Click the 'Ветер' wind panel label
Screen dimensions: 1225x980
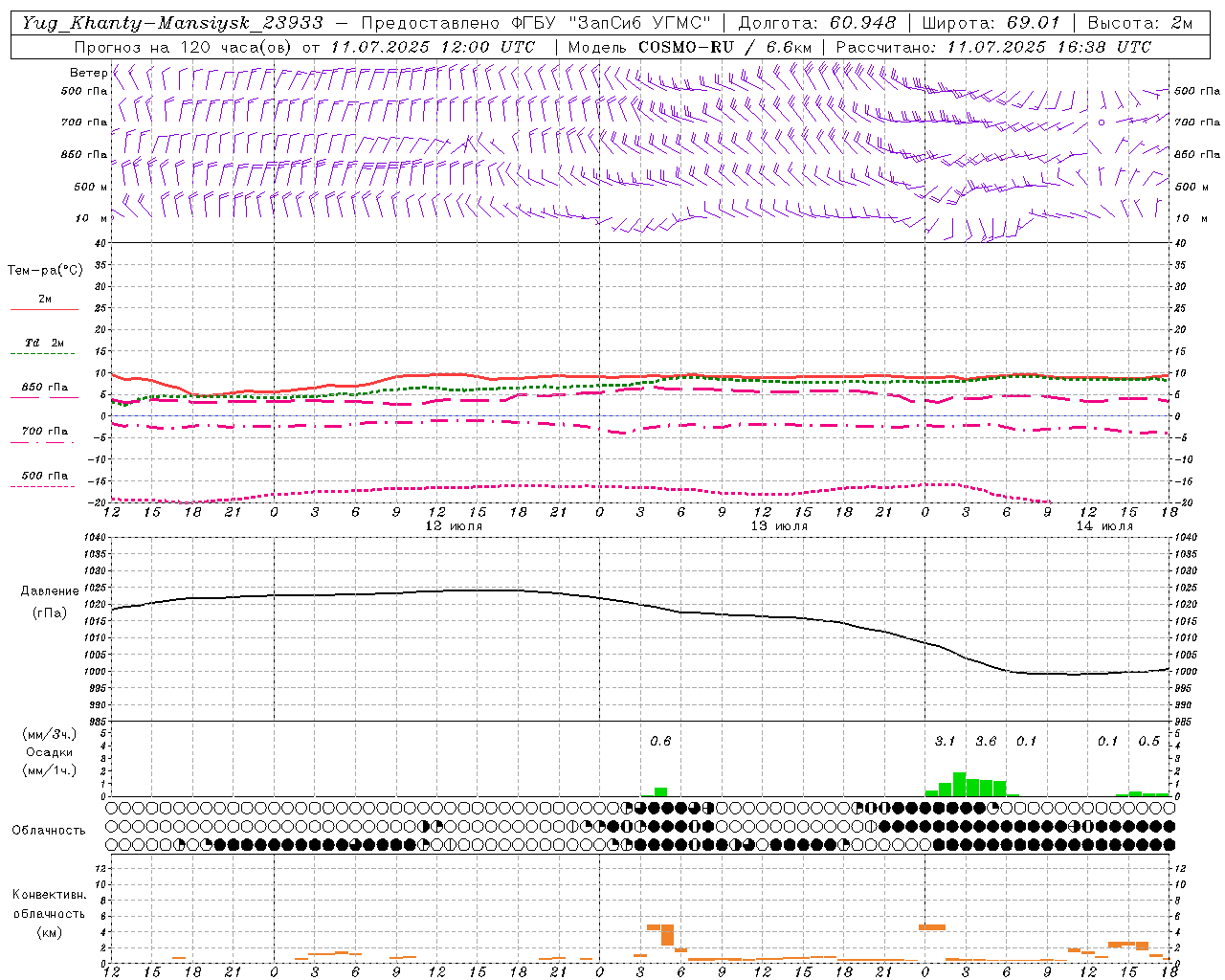click(89, 73)
